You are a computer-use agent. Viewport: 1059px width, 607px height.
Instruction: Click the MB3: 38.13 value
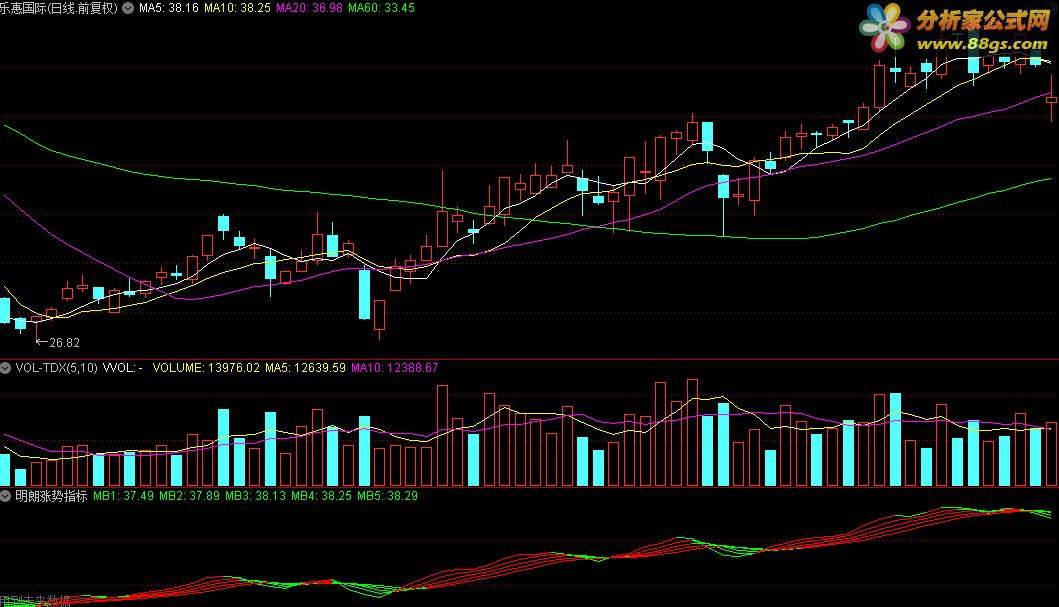tap(255, 496)
